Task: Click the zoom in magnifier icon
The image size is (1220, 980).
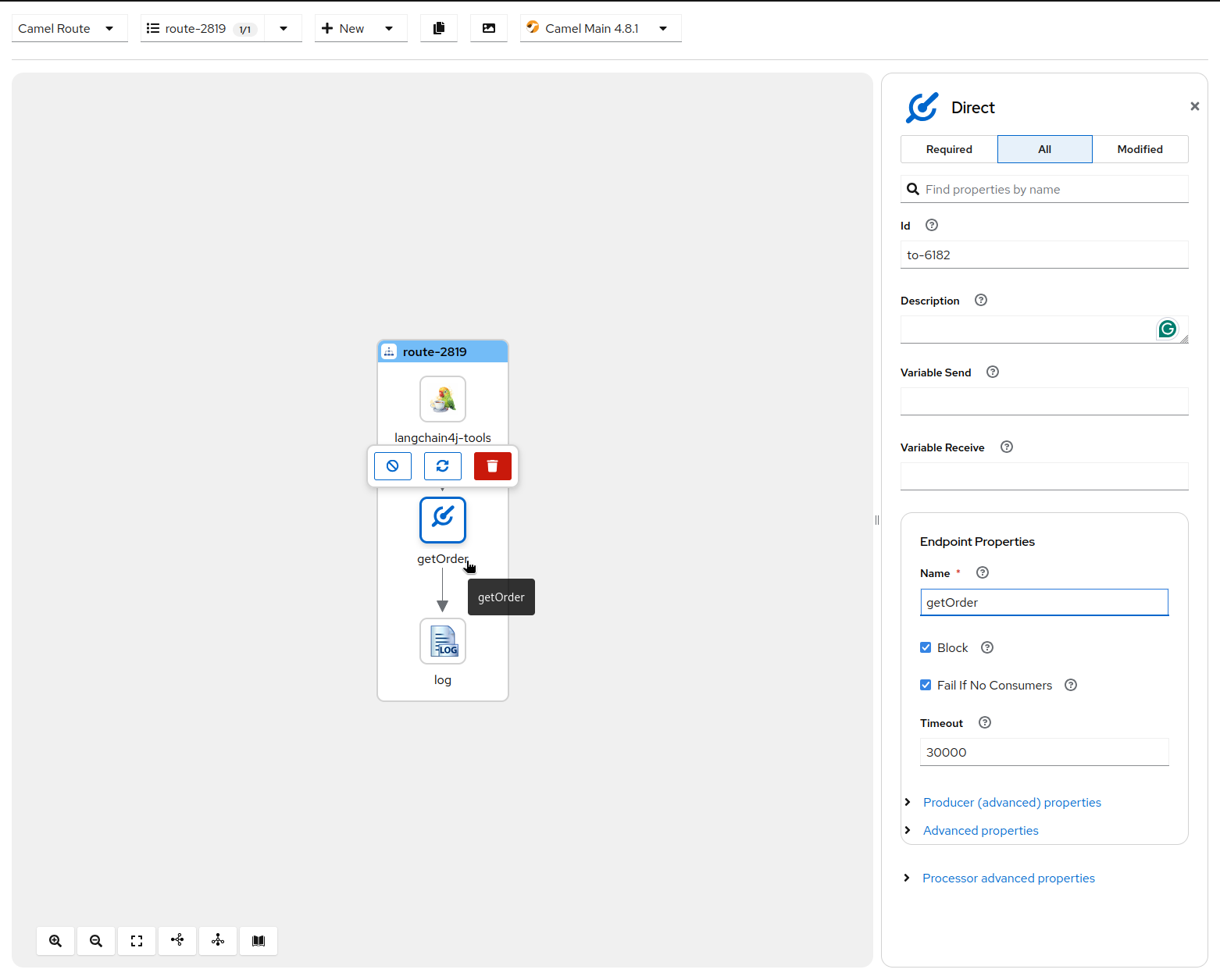Action: [55, 941]
